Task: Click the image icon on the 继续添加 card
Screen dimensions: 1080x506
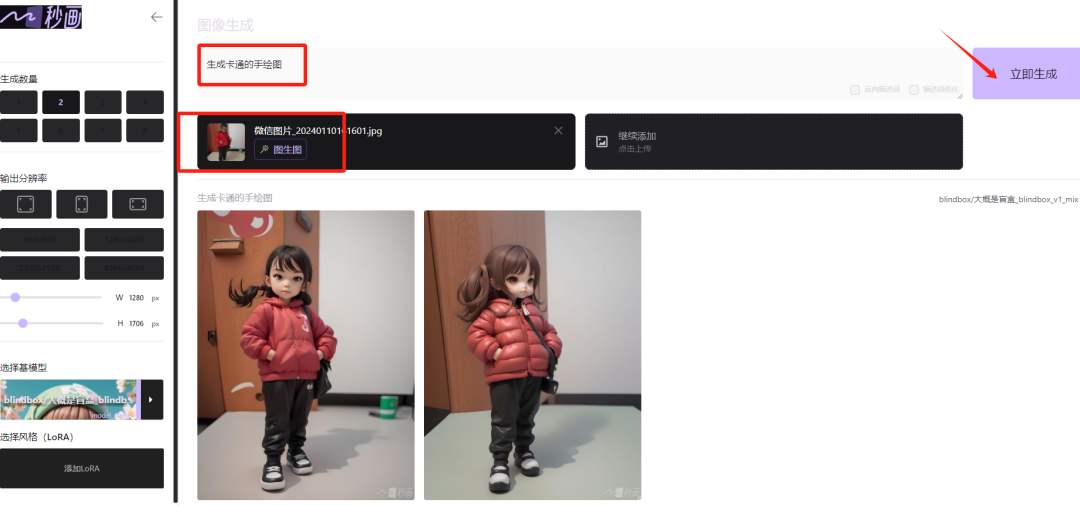Action: pyautogui.click(x=602, y=142)
